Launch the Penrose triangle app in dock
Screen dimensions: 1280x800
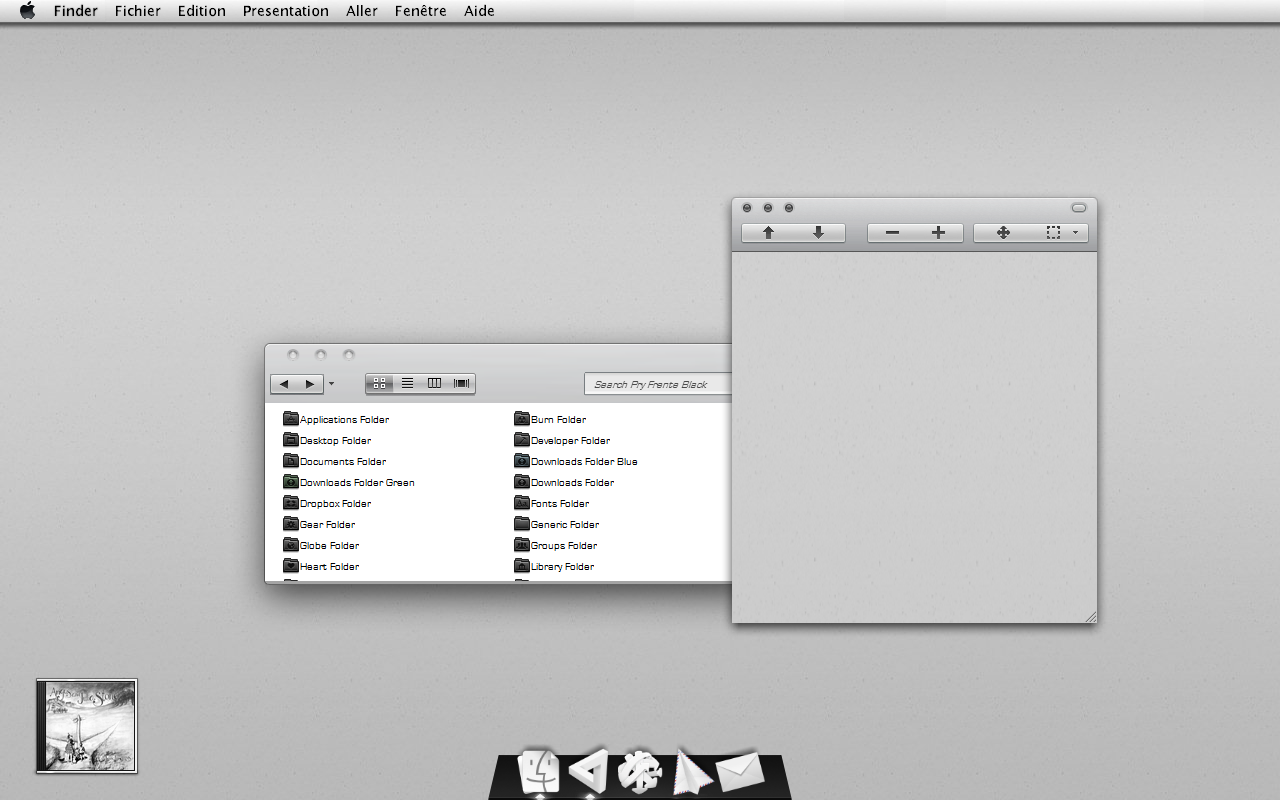pyautogui.click(x=589, y=771)
